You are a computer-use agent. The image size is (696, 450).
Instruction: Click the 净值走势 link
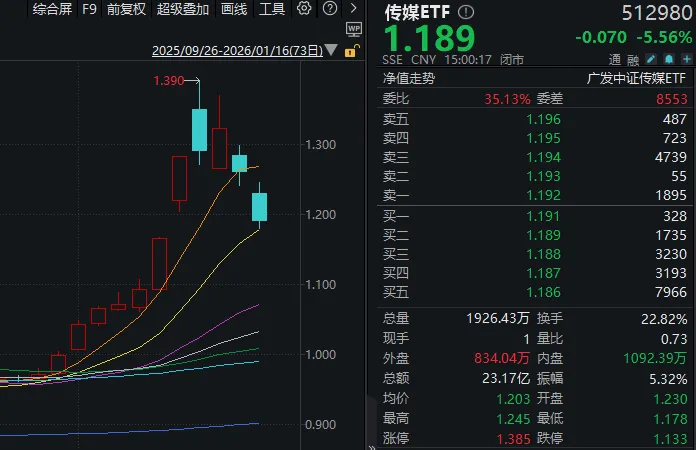click(407, 77)
